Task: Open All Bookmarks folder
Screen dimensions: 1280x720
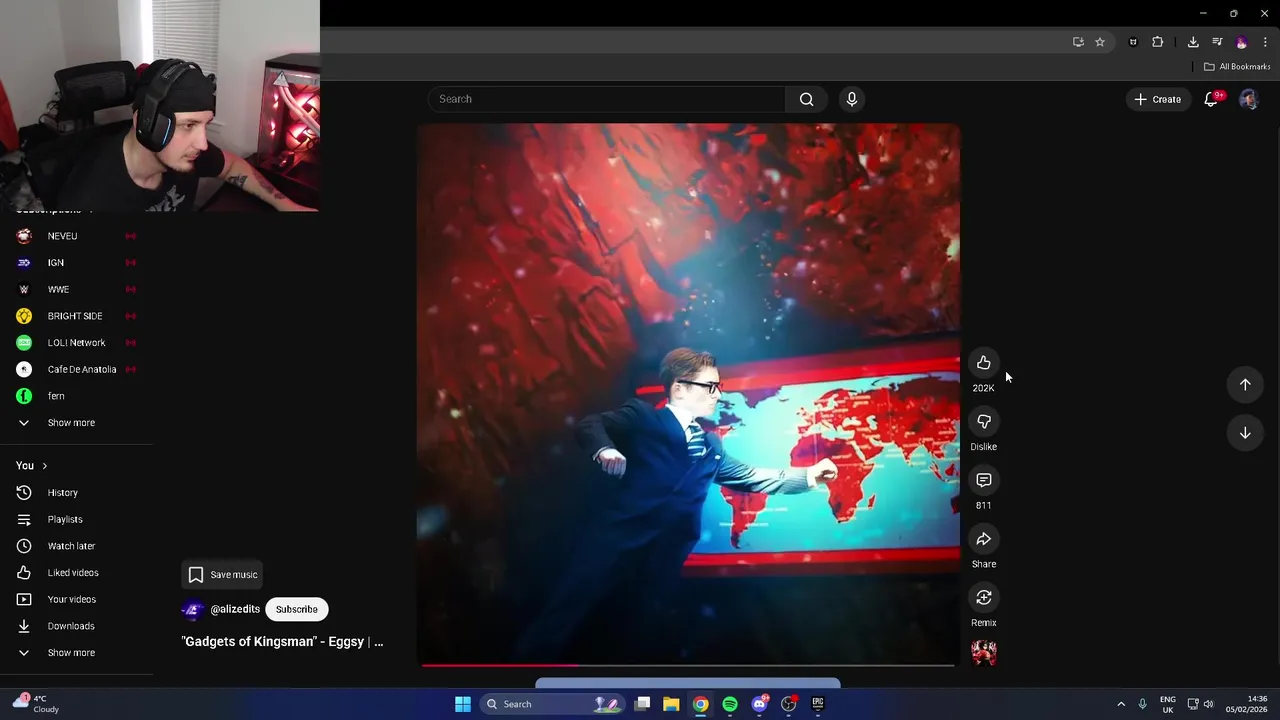Action: coord(1237,67)
